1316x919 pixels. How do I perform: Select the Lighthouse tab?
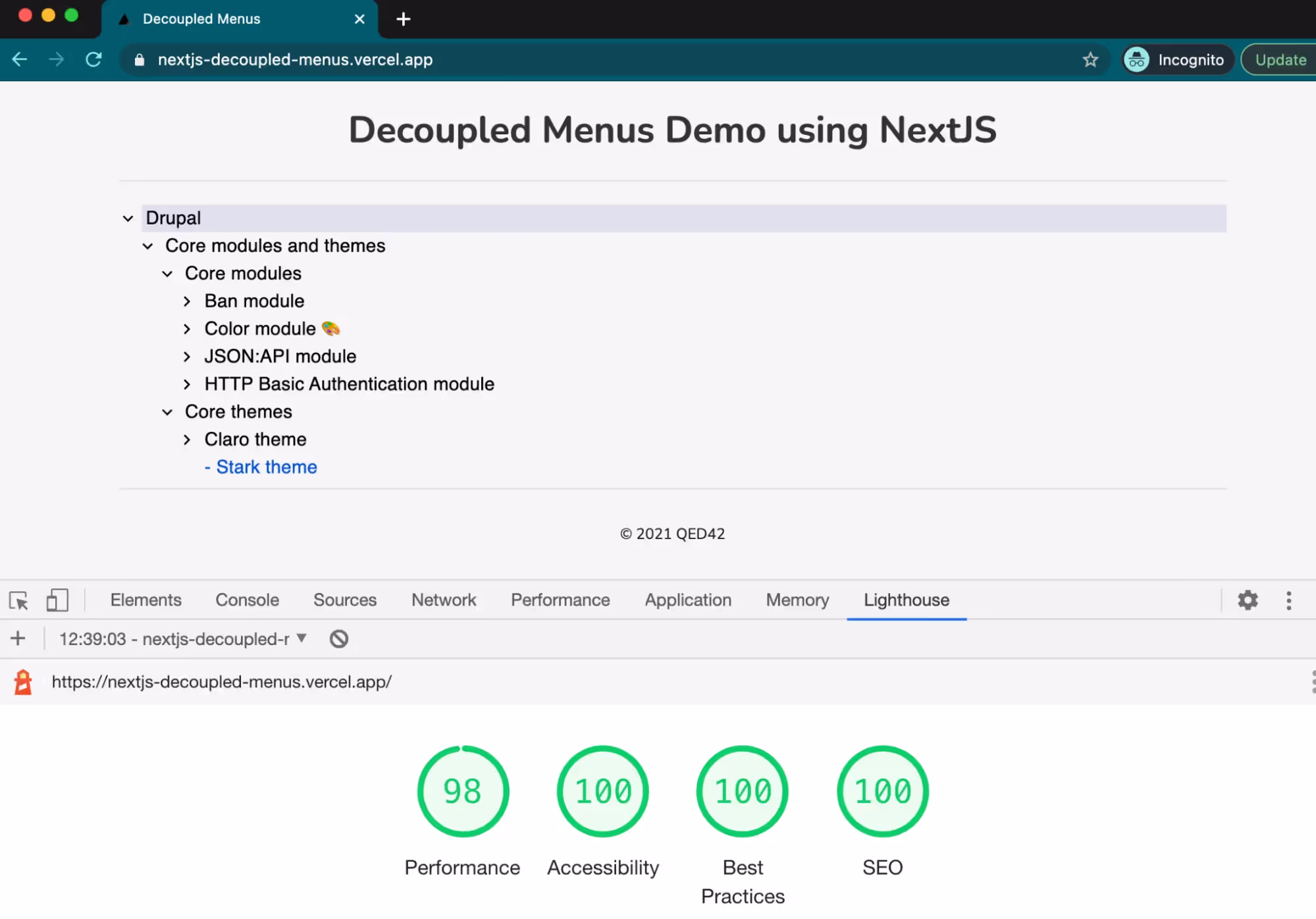pyautogui.click(x=907, y=600)
